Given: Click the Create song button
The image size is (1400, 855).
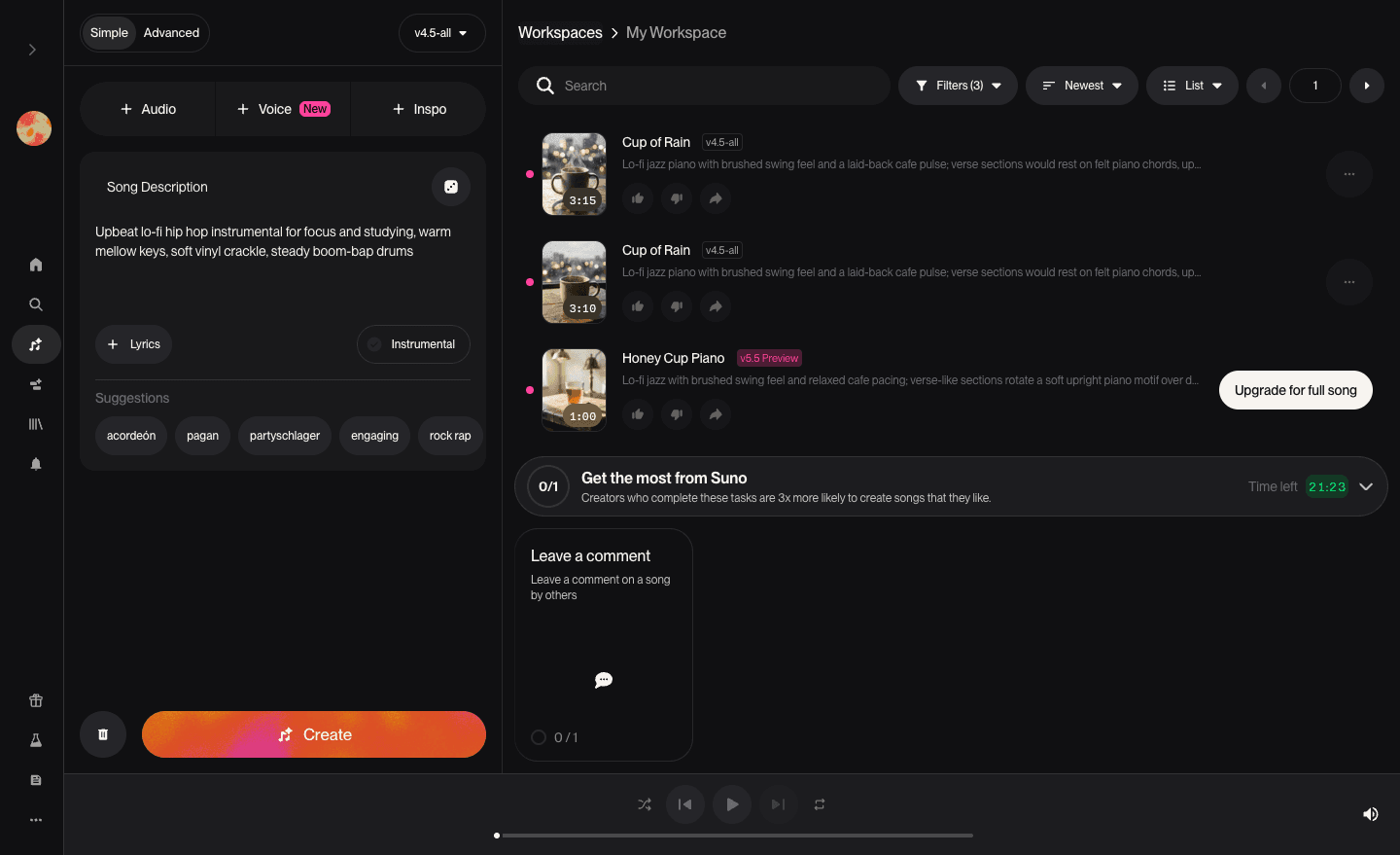Looking at the screenshot, I should tap(314, 734).
